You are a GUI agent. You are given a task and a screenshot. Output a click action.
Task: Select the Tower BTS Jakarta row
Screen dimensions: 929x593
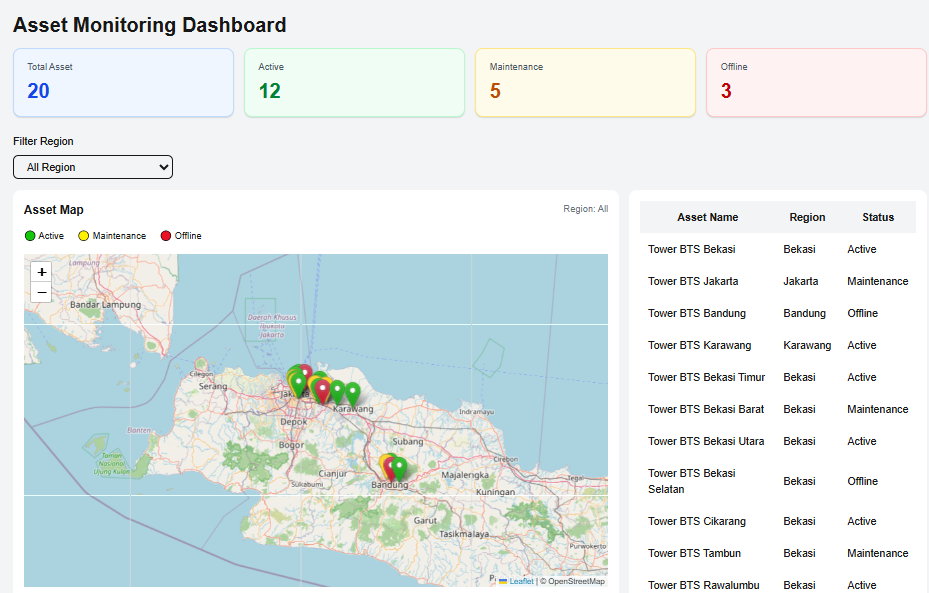[x=778, y=281]
